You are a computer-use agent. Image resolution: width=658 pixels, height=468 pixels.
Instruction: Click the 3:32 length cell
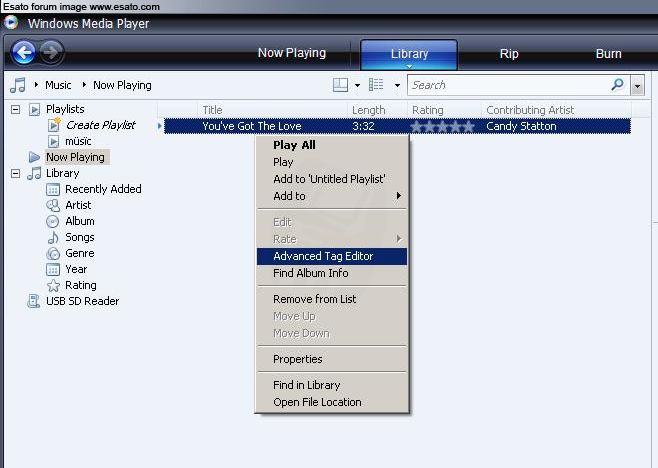coord(363,126)
